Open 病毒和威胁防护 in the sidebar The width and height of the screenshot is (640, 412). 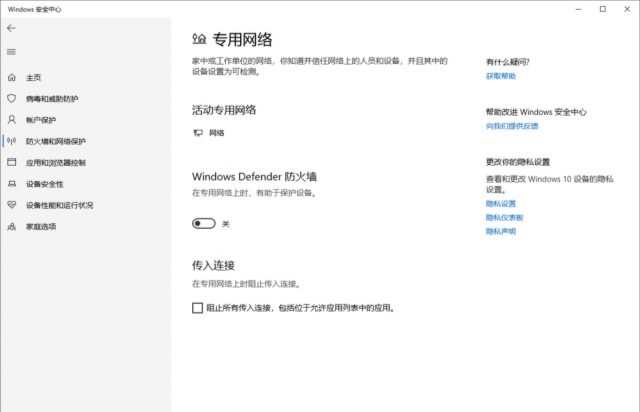[x=52, y=99]
